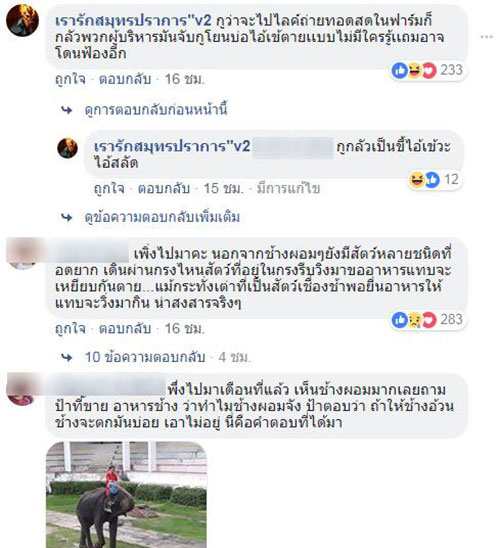View edit history via มีการแก้ไข

point(288,189)
